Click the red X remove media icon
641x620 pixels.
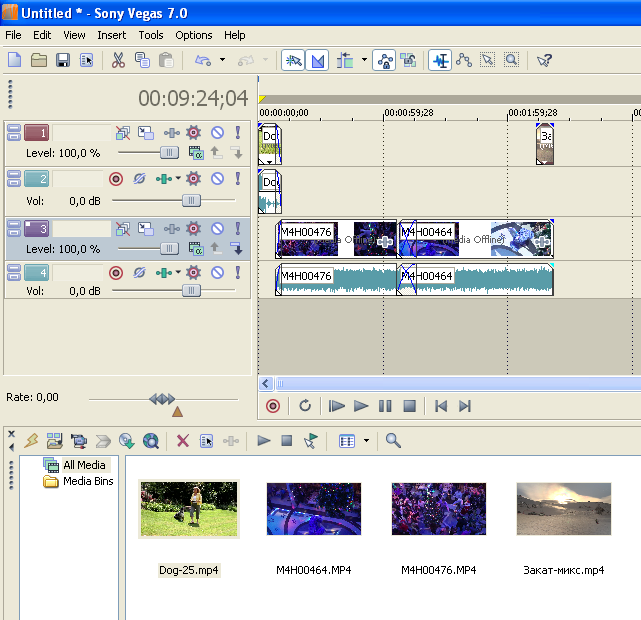182,440
